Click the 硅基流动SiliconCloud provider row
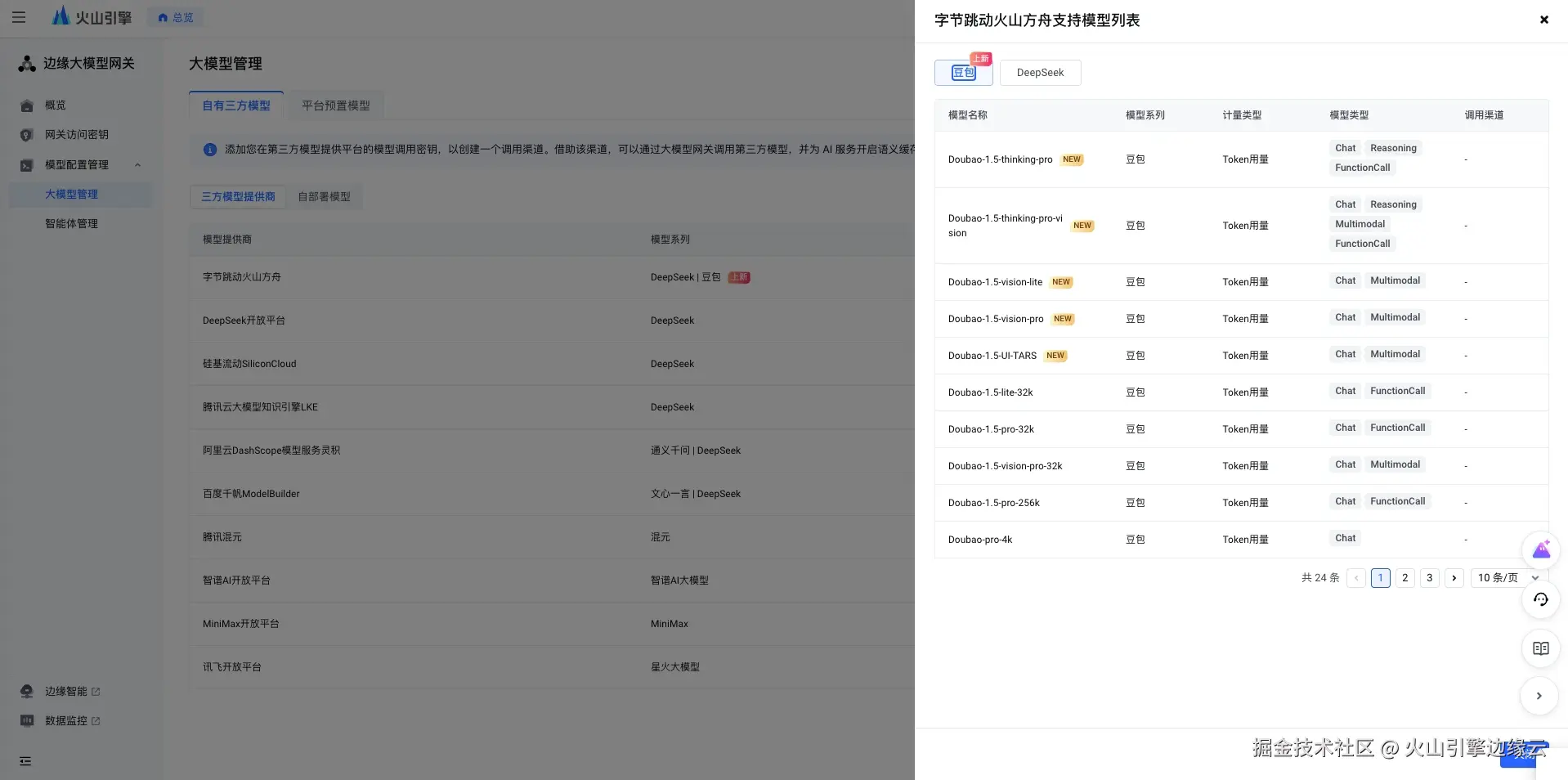Viewport: 1568px width, 780px height. click(x=552, y=364)
